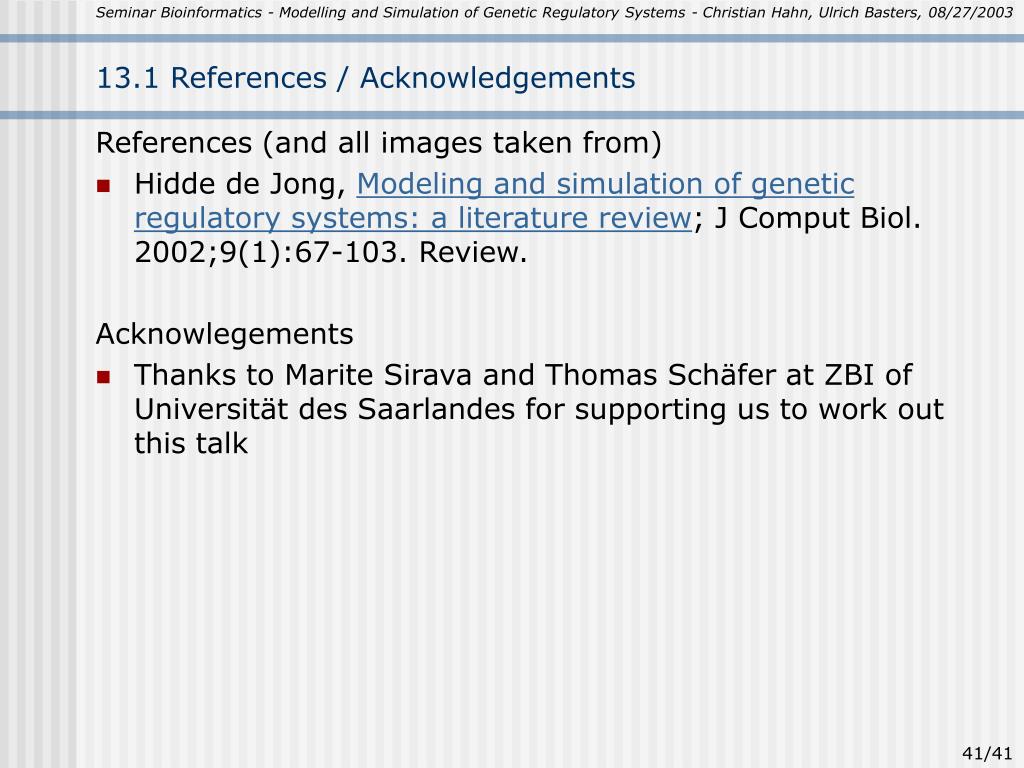
Task: Click the blue bar below the title
Action: click(x=512, y=116)
